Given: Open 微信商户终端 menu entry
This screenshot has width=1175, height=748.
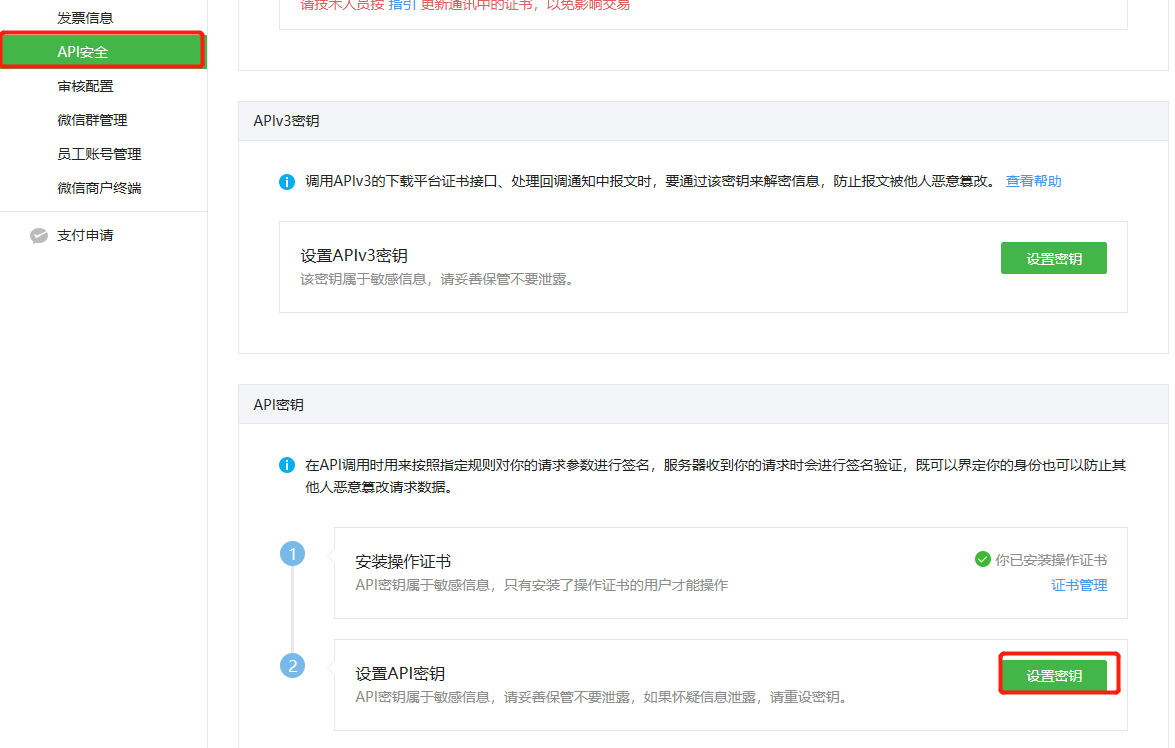Looking at the screenshot, I should 99,188.
